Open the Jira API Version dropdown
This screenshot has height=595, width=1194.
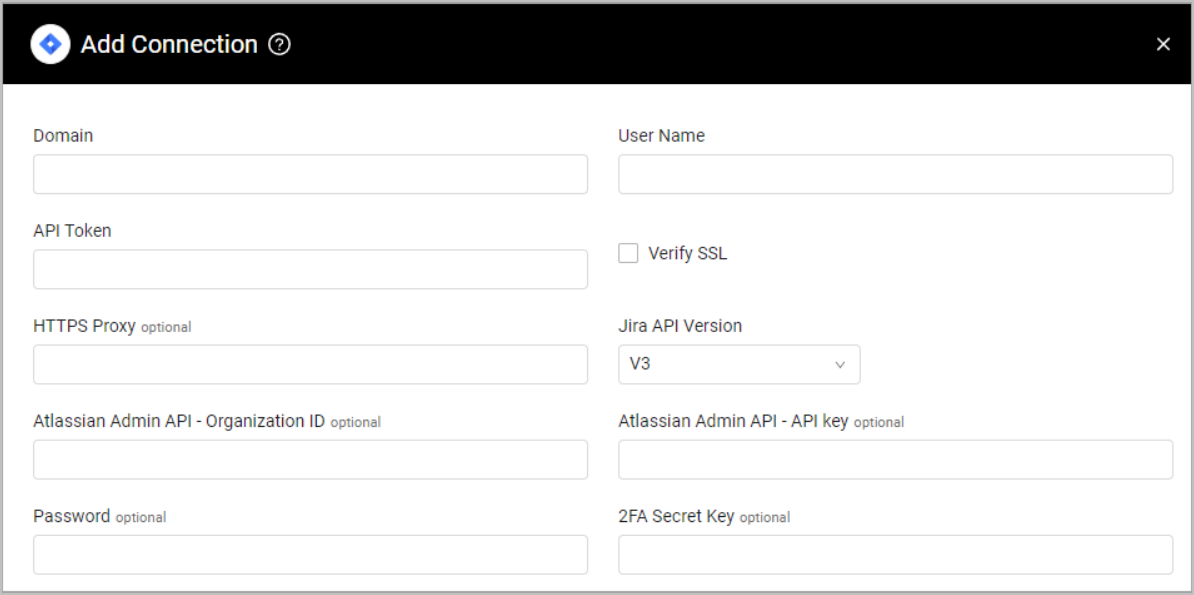(739, 364)
